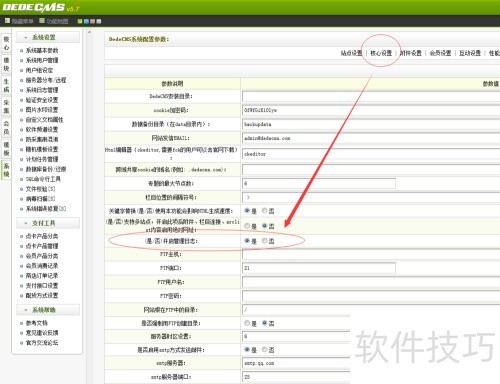Click the Html编辑器 field showing ckeditor
This screenshot has height=384, width=500.
pyautogui.click(x=371, y=154)
